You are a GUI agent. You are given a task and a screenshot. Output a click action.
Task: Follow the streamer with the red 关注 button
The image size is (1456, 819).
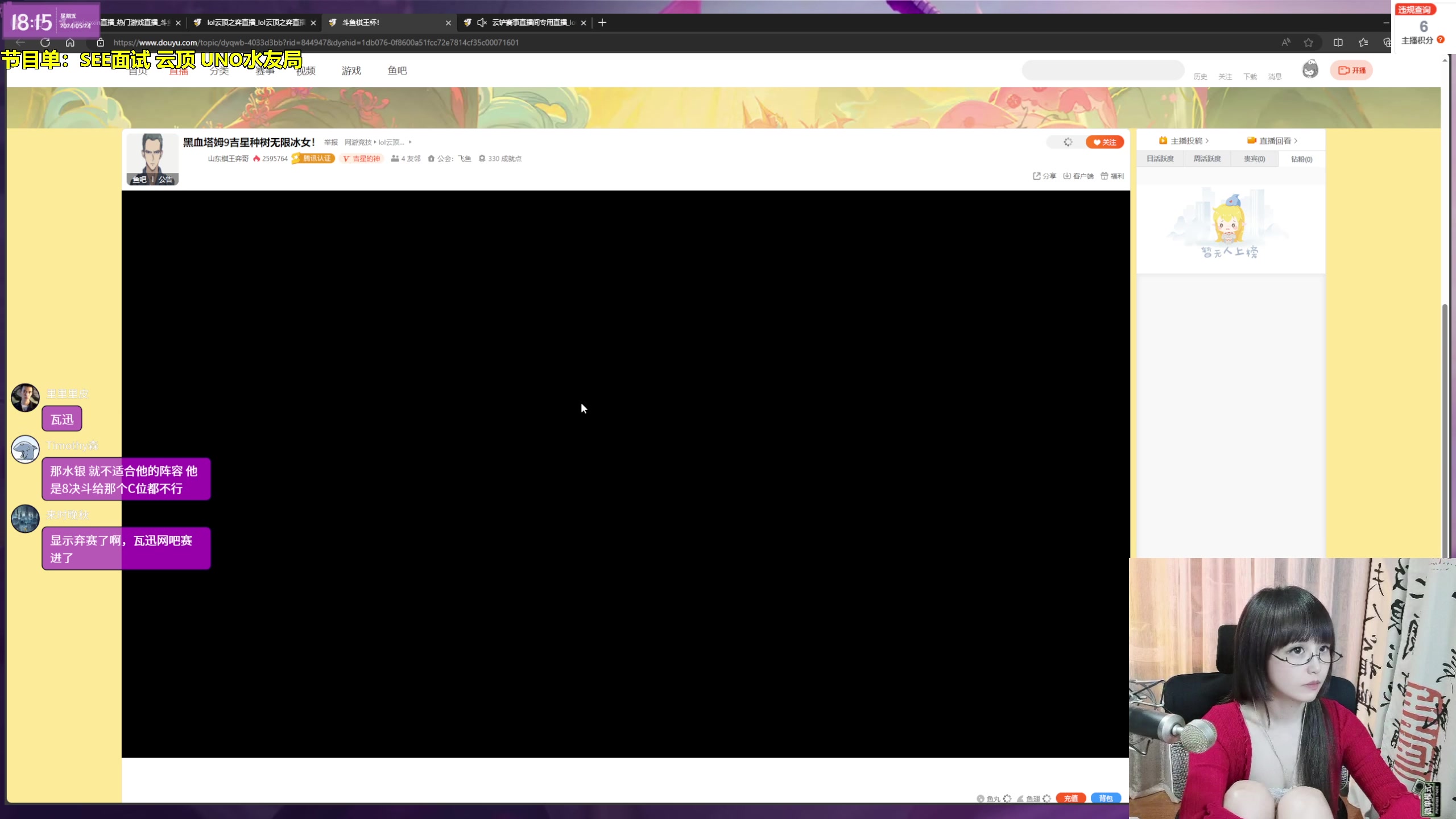[1105, 142]
